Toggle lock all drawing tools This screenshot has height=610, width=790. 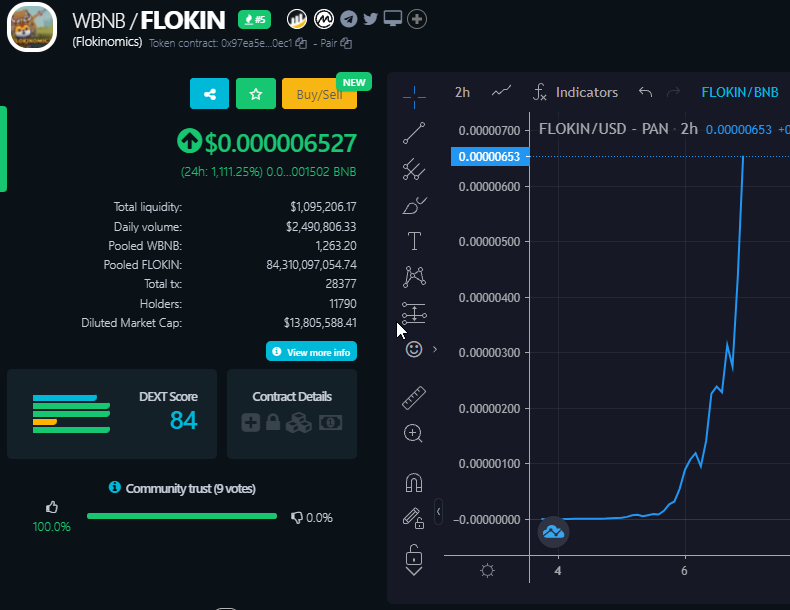(x=414, y=554)
